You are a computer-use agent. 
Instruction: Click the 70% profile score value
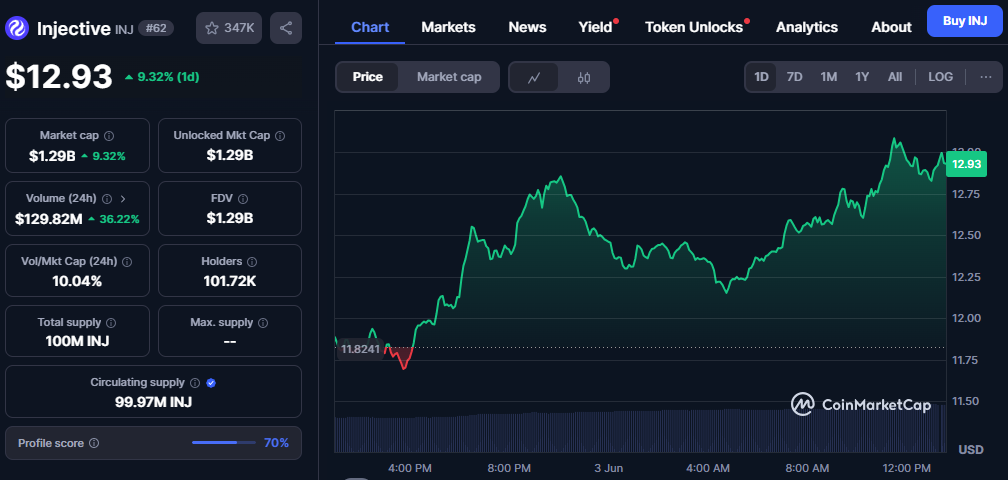point(276,443)
